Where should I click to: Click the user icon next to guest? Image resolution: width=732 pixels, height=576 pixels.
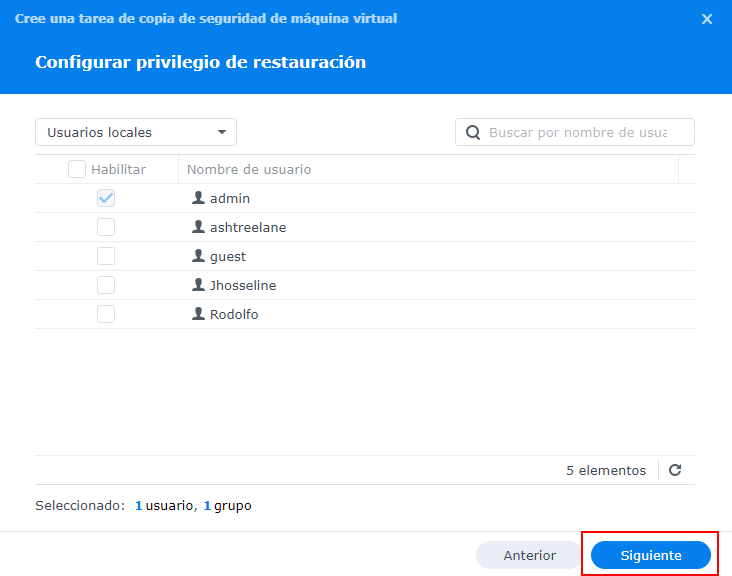(198, 256)
